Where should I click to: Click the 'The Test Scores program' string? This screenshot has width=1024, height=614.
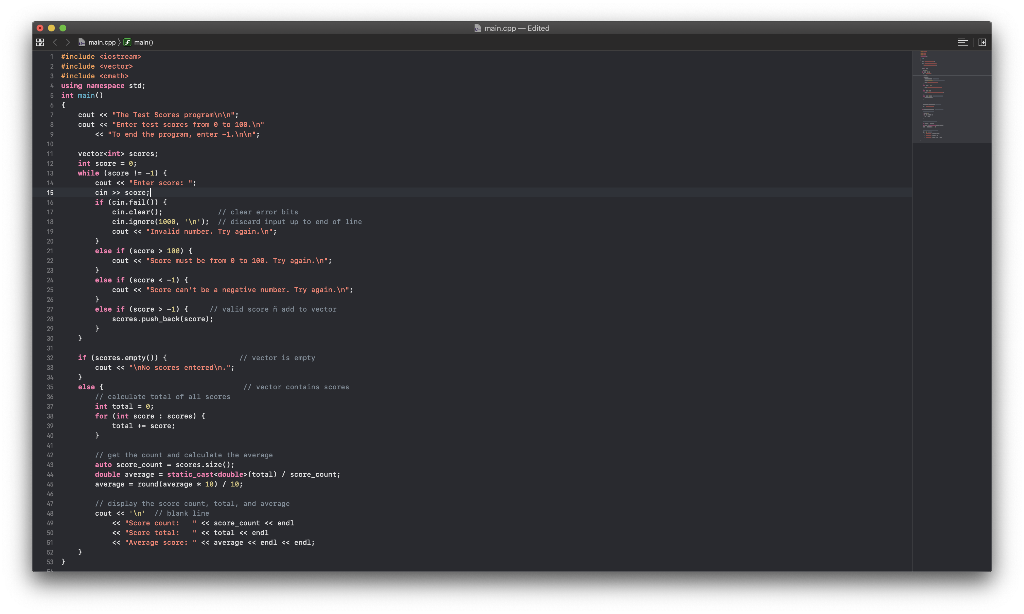coord(175,115)
